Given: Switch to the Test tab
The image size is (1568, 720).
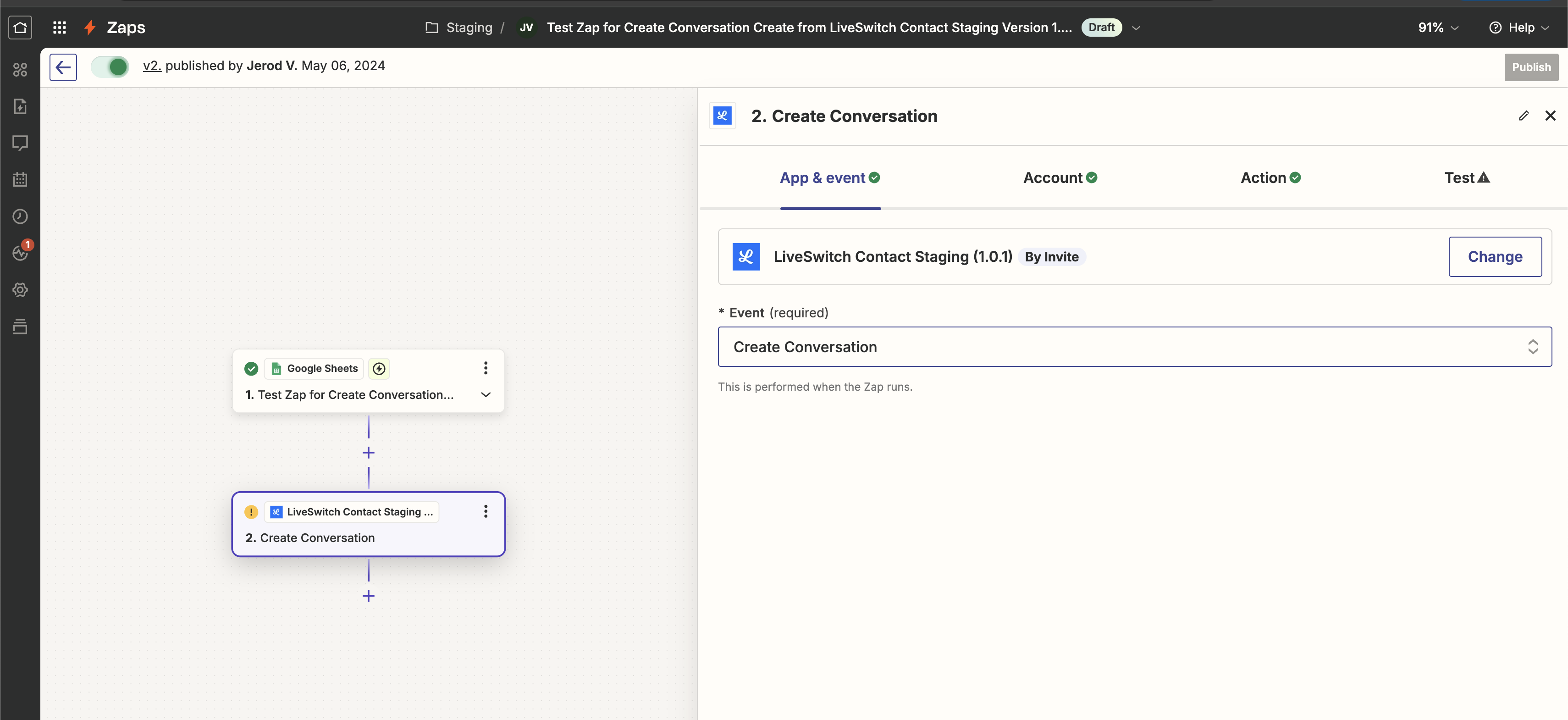Looking at the screenshot, I should [x=1467, y=178].
